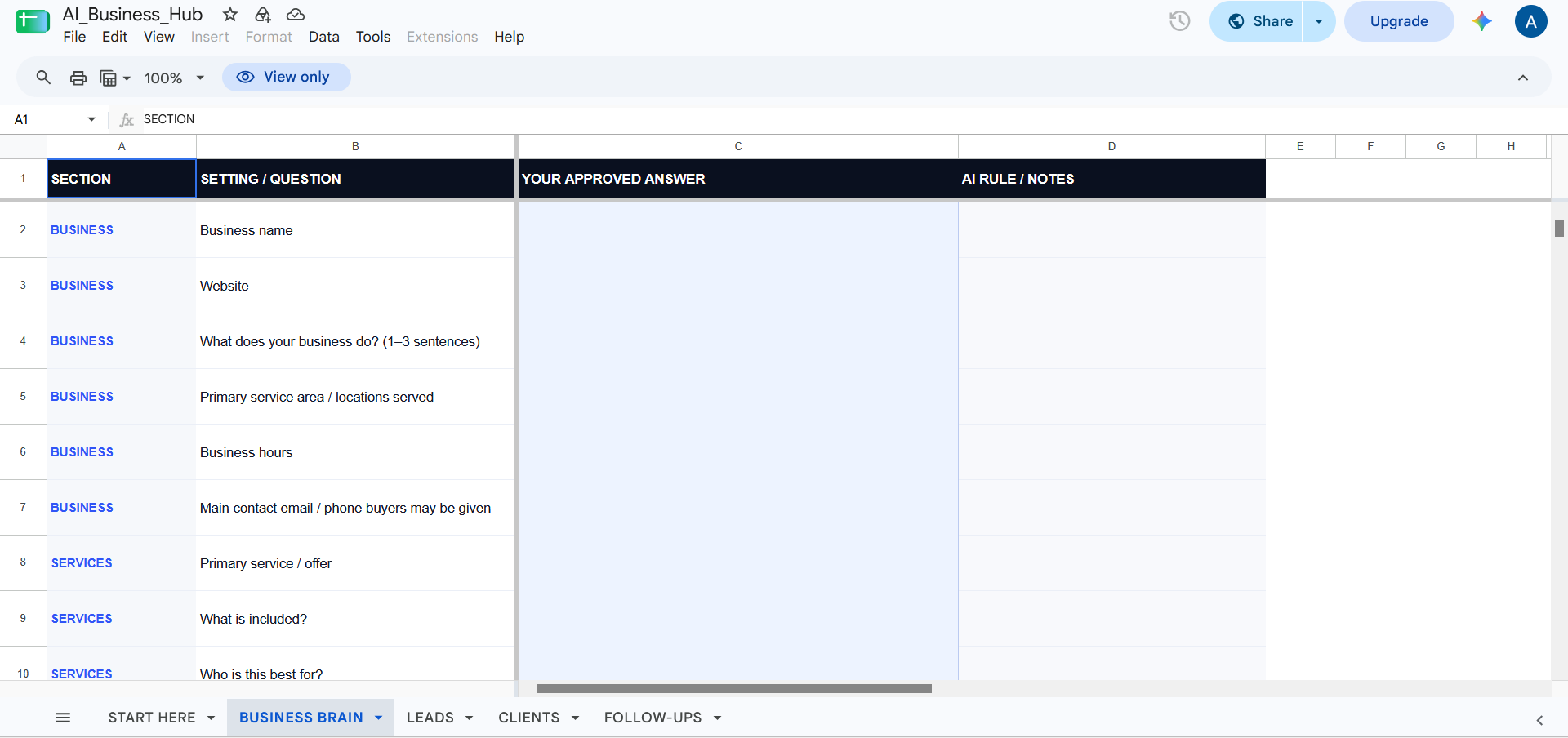
Task: Open the File menu
Action: (x=74, y=37)
